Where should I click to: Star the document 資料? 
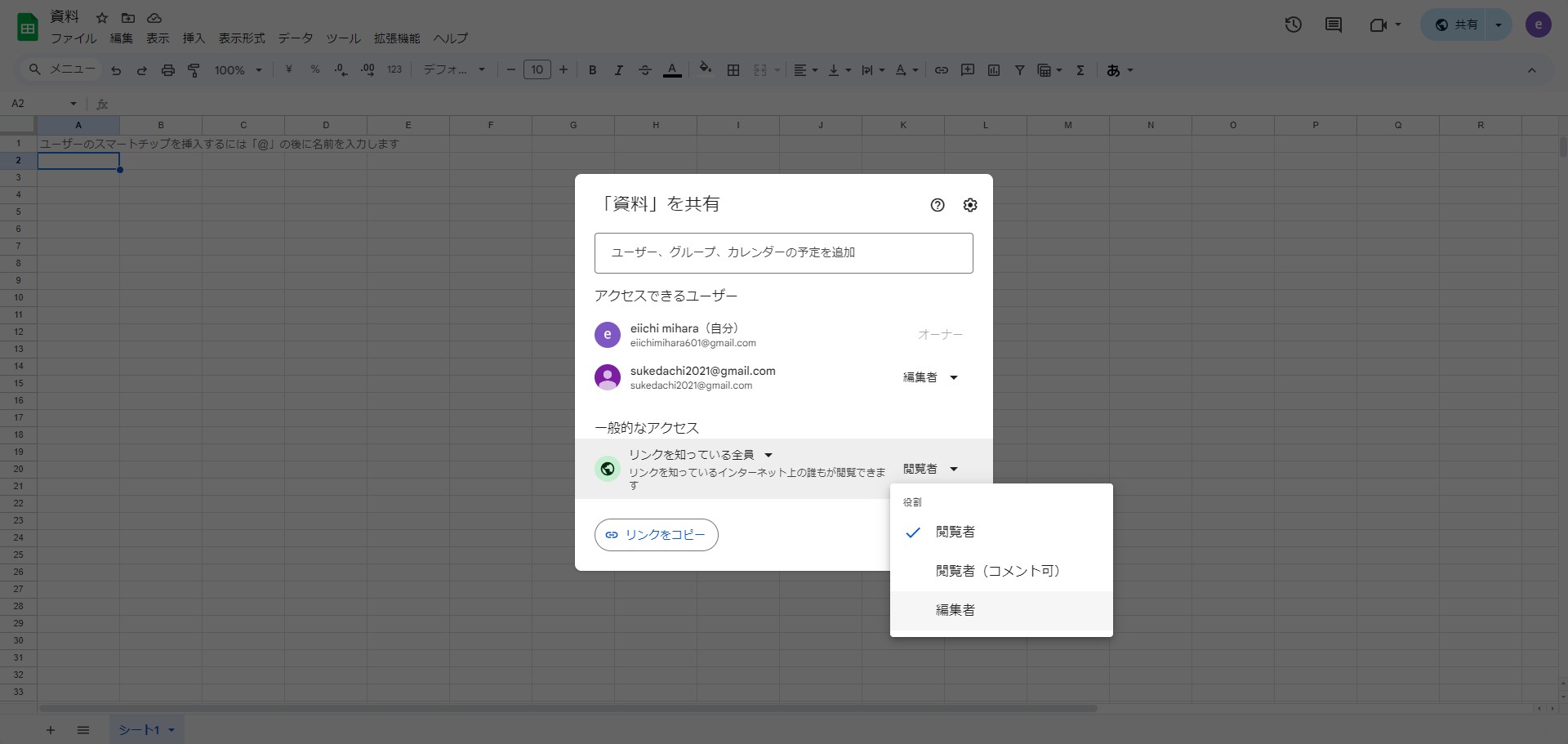[102, 17]
